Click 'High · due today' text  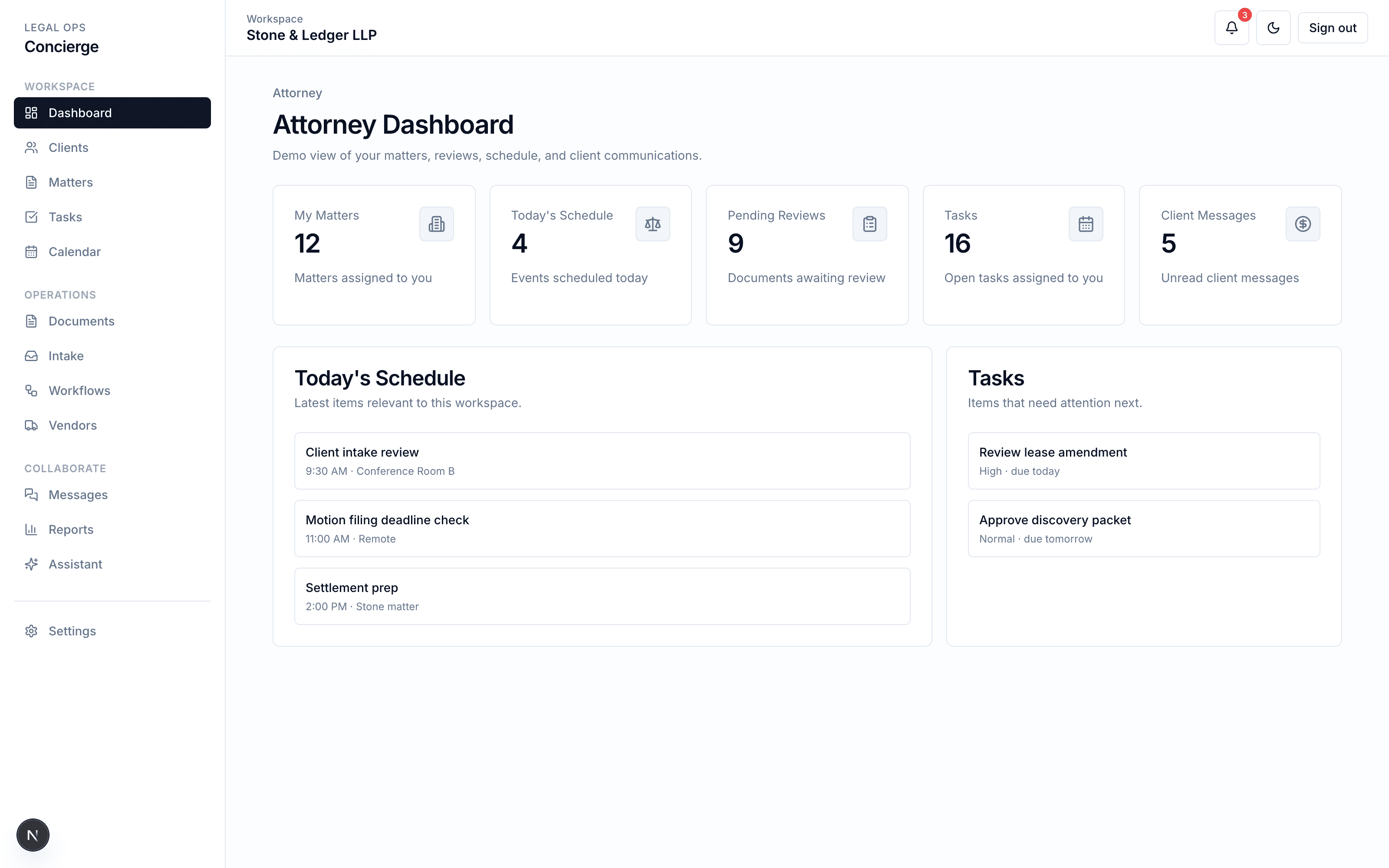coord(1019,471)
